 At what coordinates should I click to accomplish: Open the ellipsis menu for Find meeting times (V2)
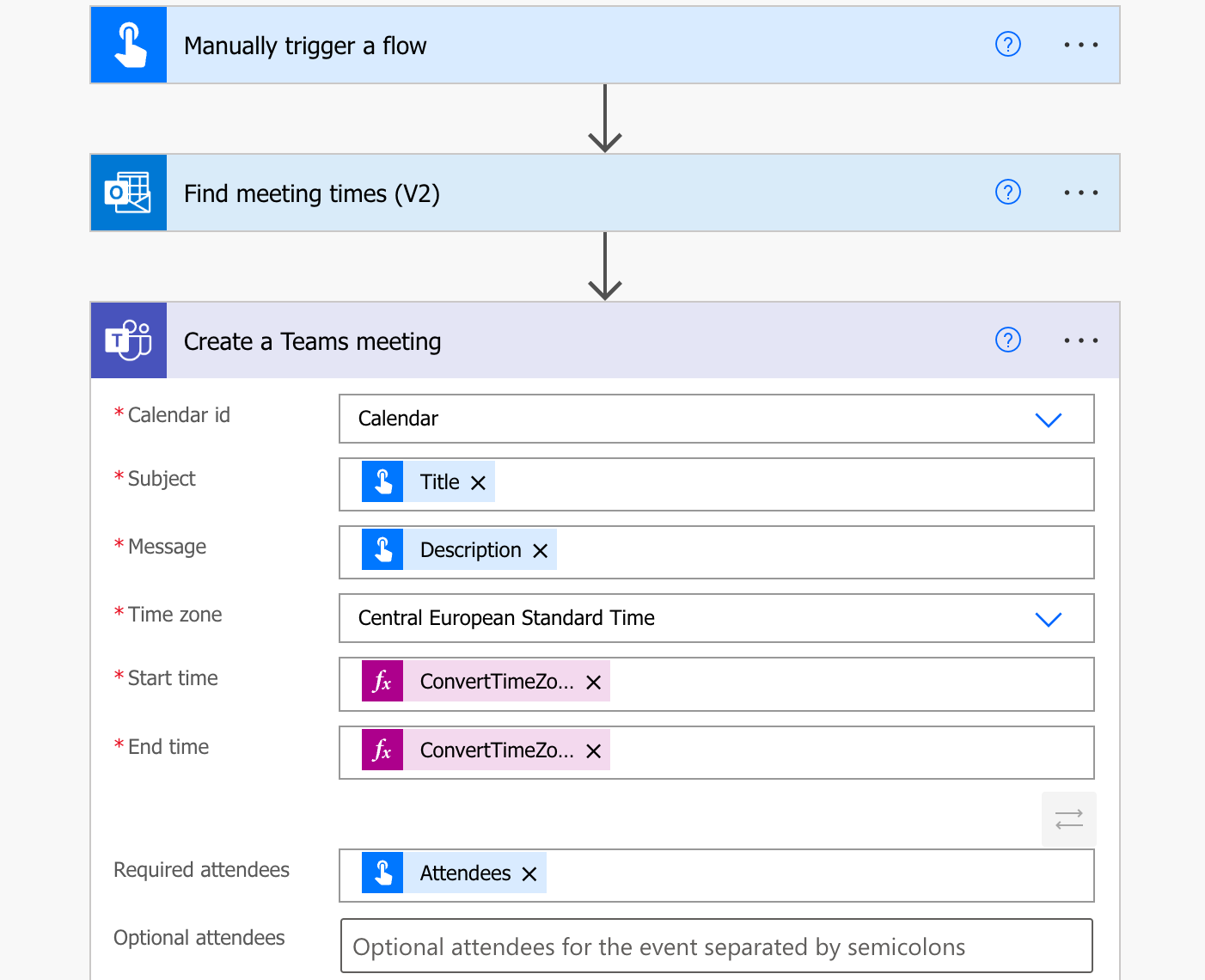pyautogui.click(x=1080, y=193)
